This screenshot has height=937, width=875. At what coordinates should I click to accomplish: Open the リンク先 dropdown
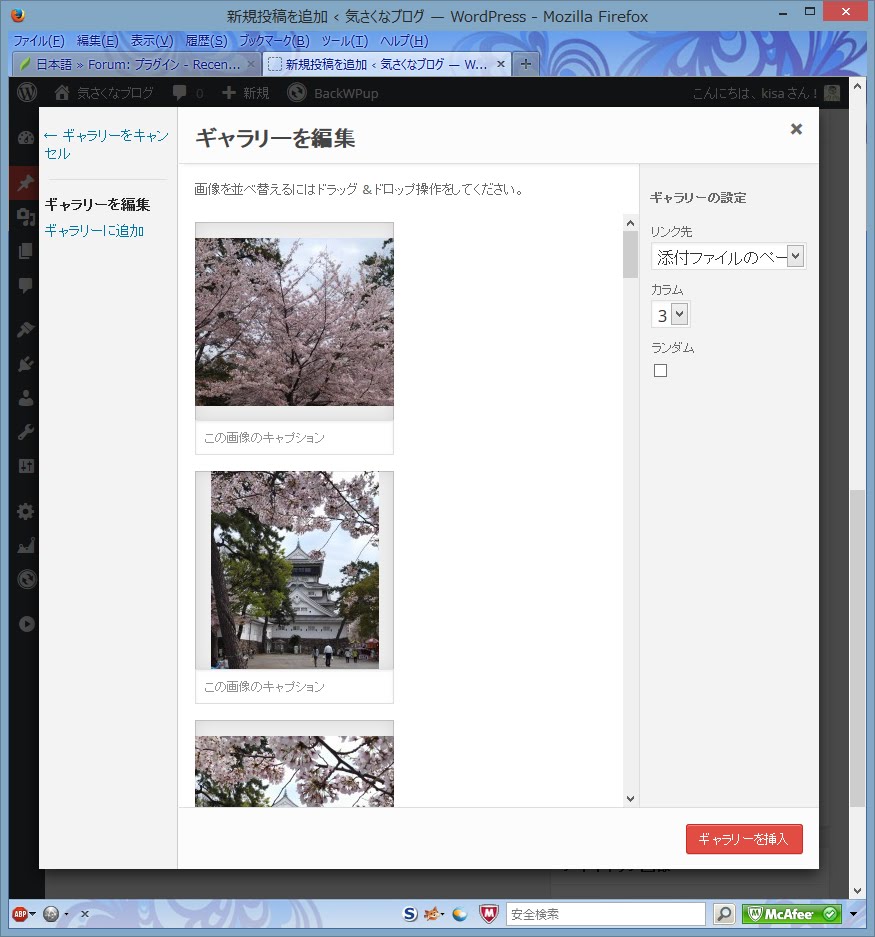tap(728, 256)
